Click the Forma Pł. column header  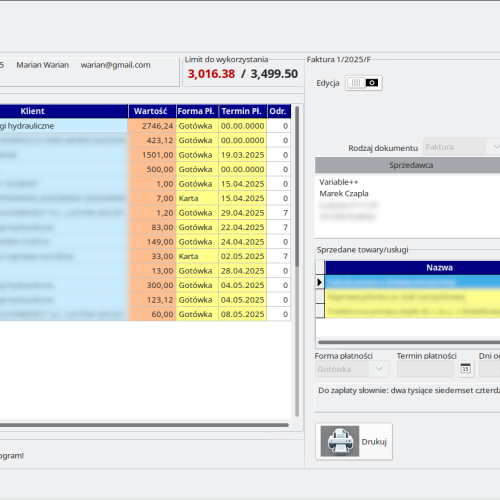(197, 111)
